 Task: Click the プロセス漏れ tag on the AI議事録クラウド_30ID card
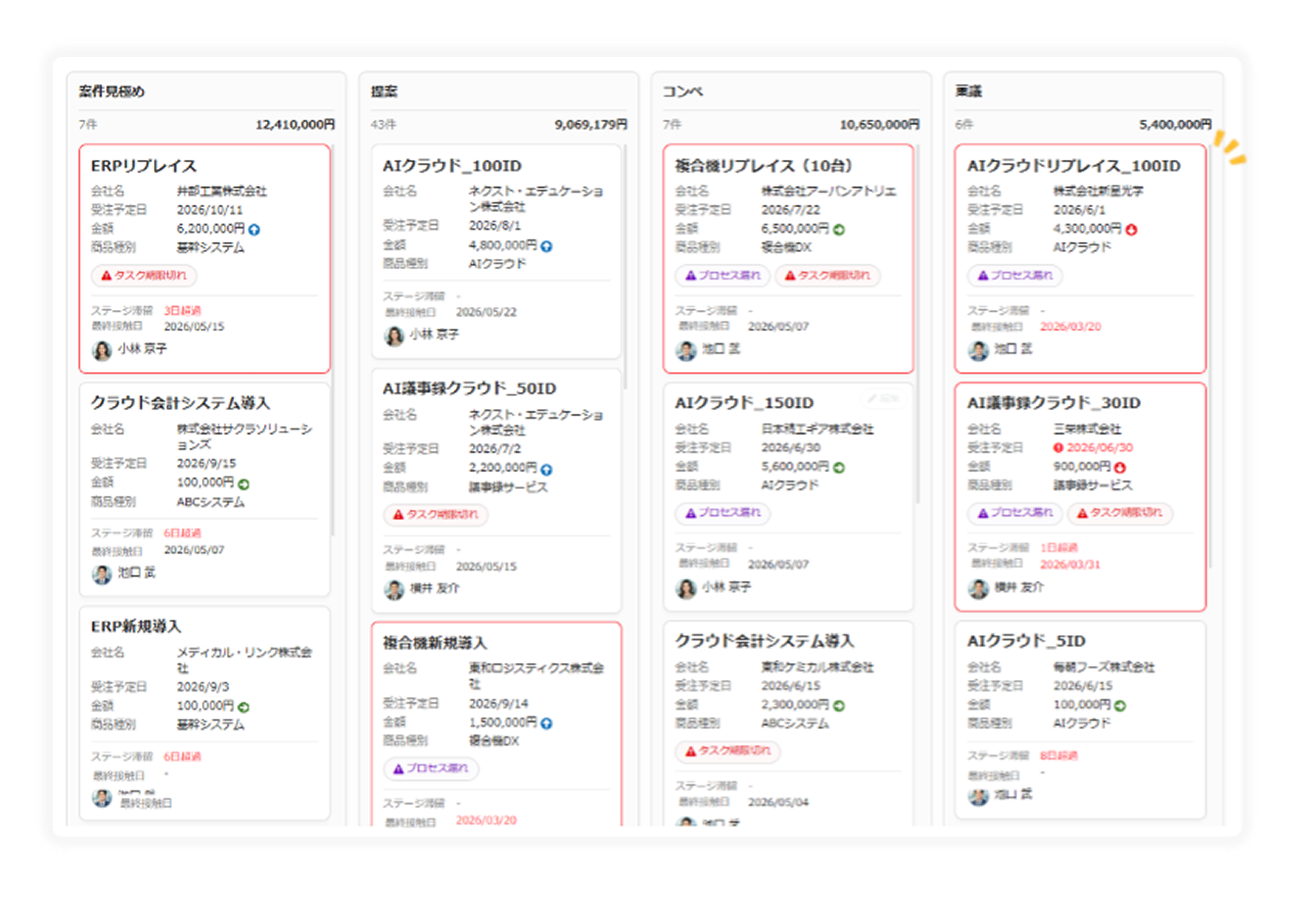1015,513
